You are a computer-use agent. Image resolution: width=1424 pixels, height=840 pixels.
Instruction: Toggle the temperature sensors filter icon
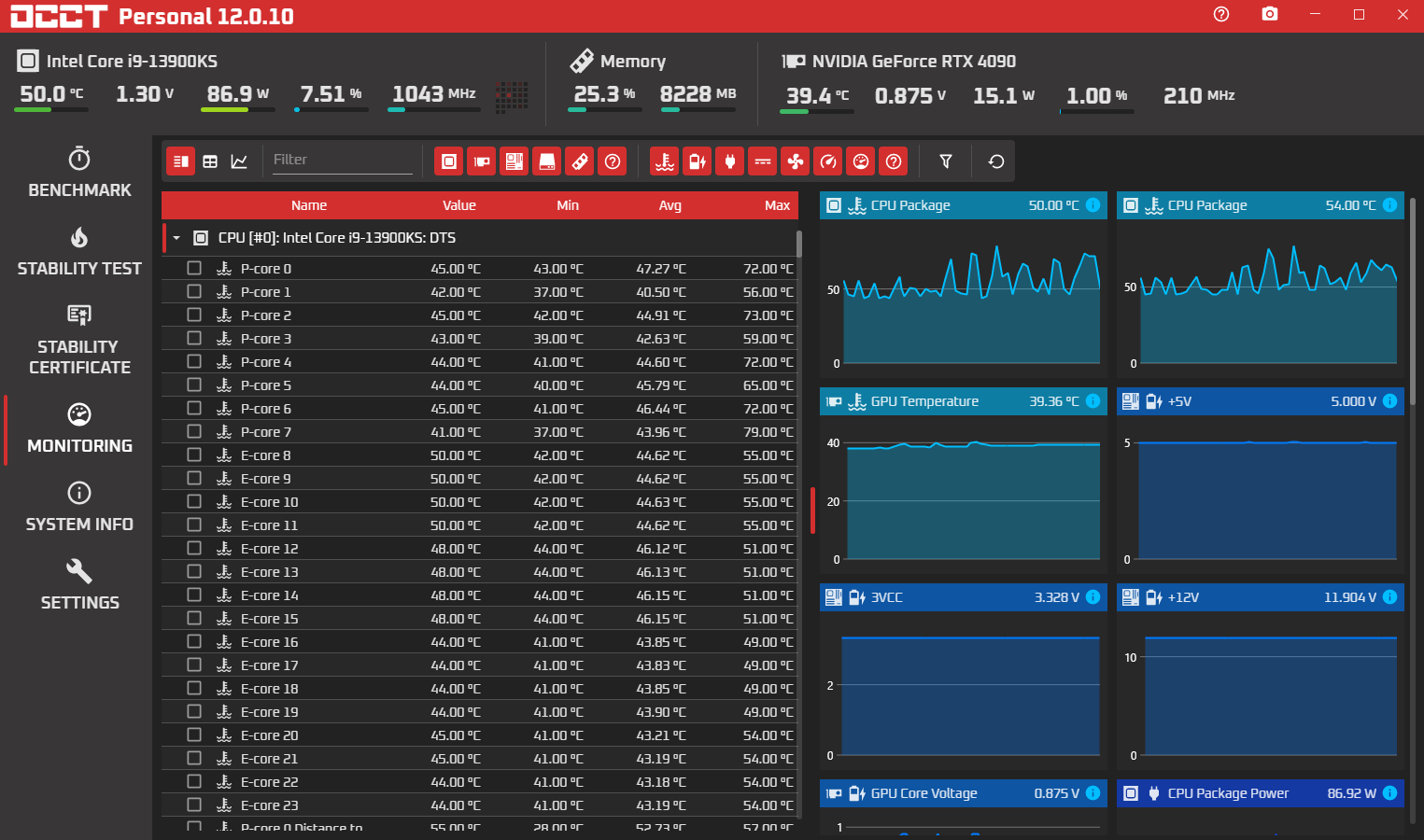coord(665,161)
